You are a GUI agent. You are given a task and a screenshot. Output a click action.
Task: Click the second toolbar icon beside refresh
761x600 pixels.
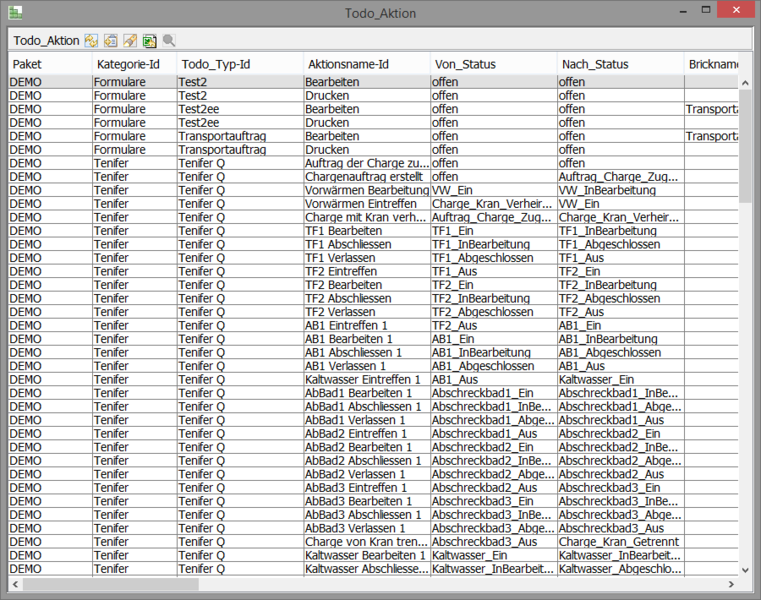pos(111,41)
